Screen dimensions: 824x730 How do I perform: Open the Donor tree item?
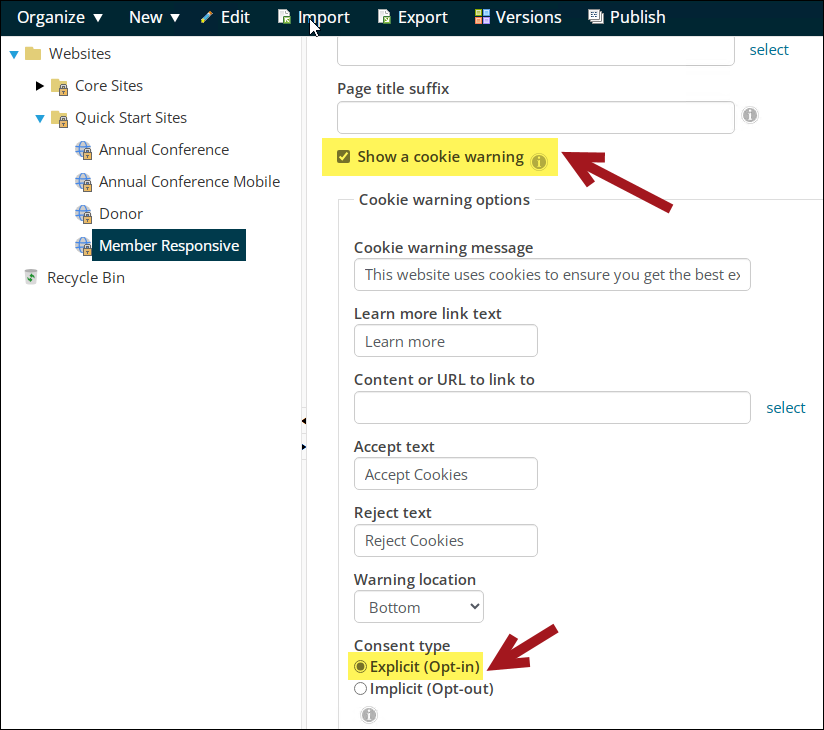coord(121,214)
